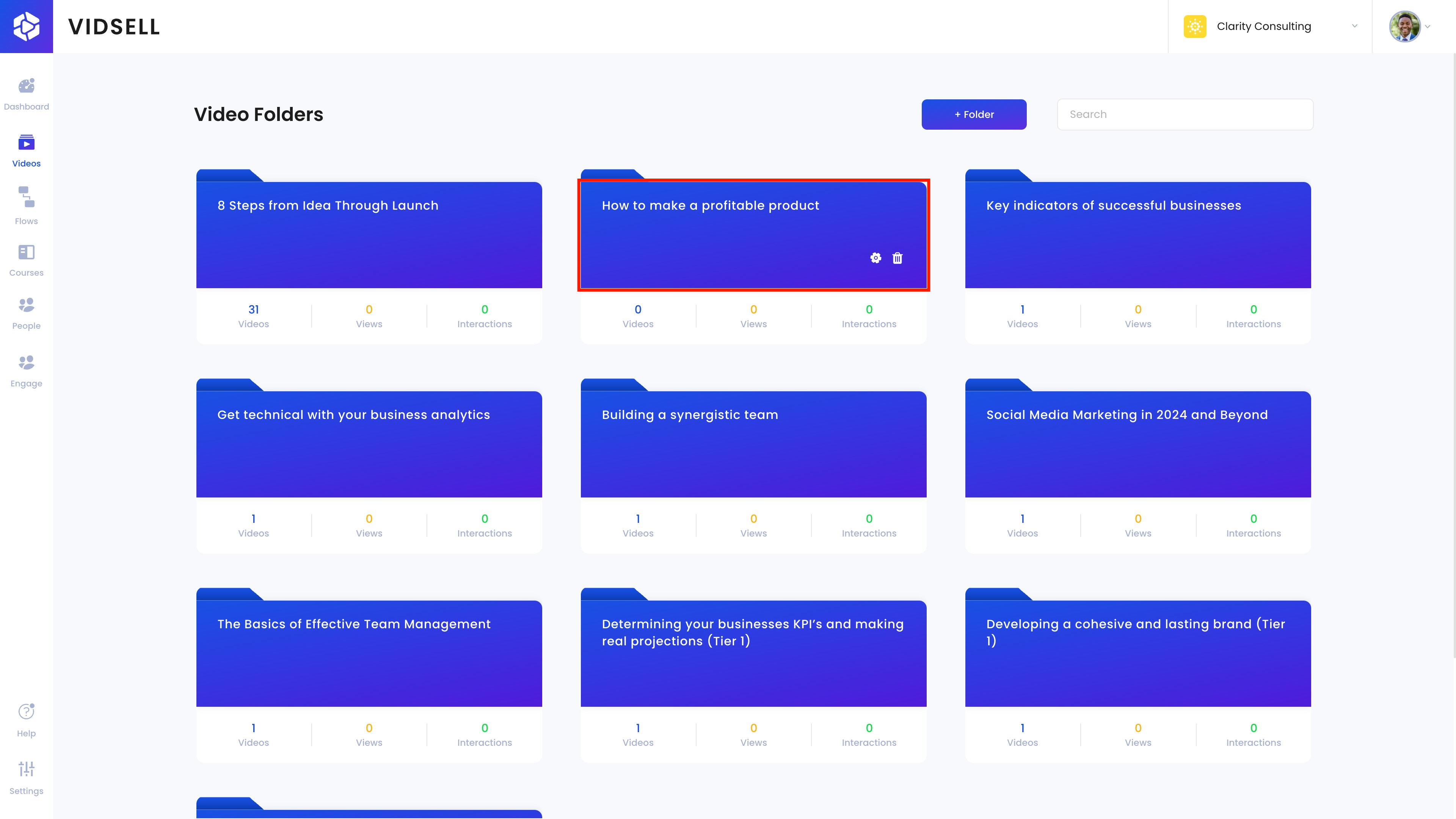The height and width of the screenshot is (819, 1456).
Task: Click the Vidsell logo icon
Action: [26, 27]
